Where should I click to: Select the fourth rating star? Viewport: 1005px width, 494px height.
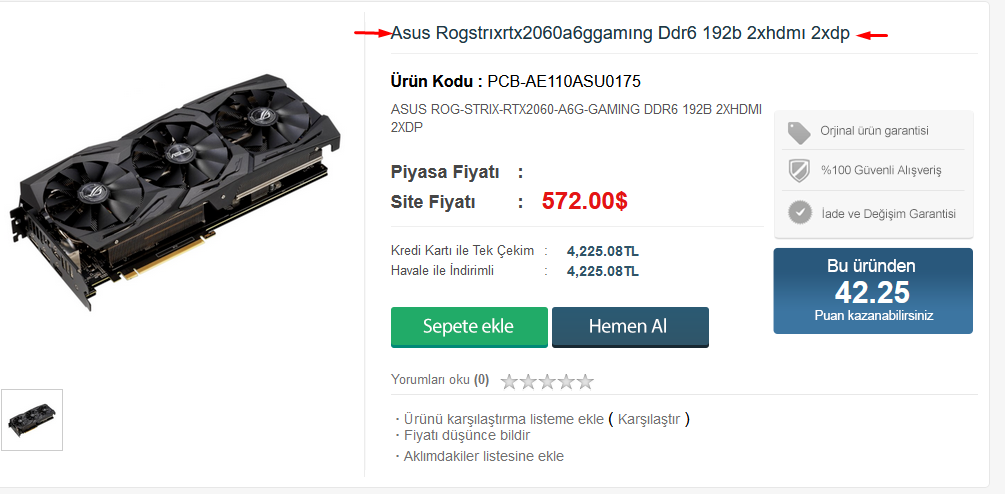click(566, 382)
